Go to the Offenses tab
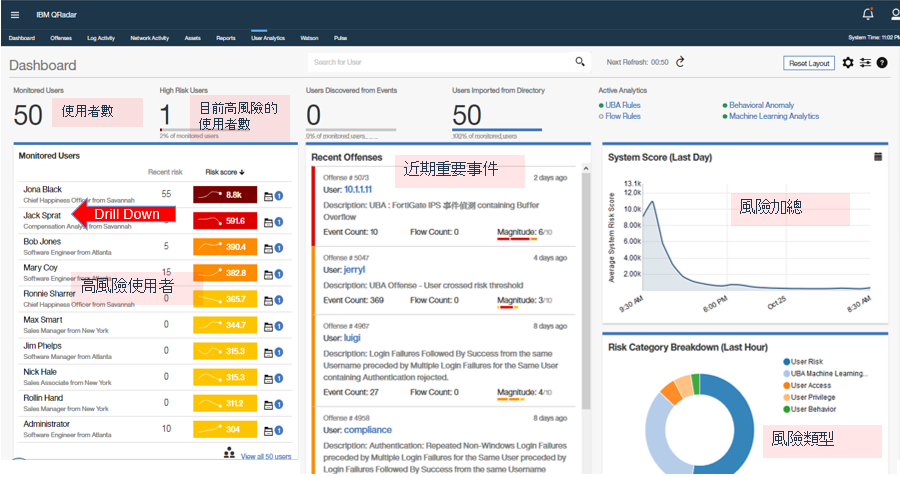Screen dimensions: 900x477 click(61, 38)
